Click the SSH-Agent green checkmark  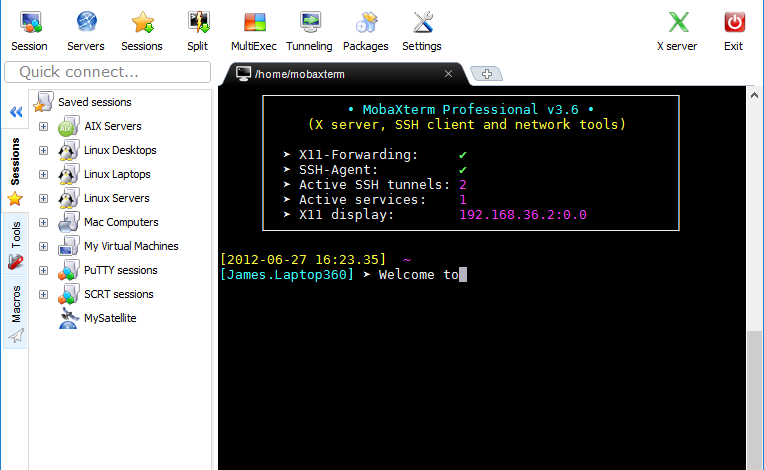tap(463, 170)
